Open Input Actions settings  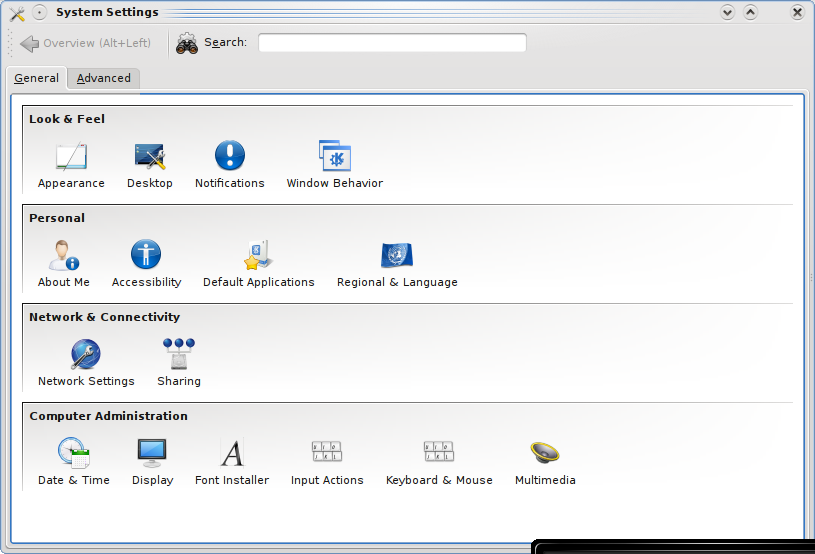[x=327, y=461]
